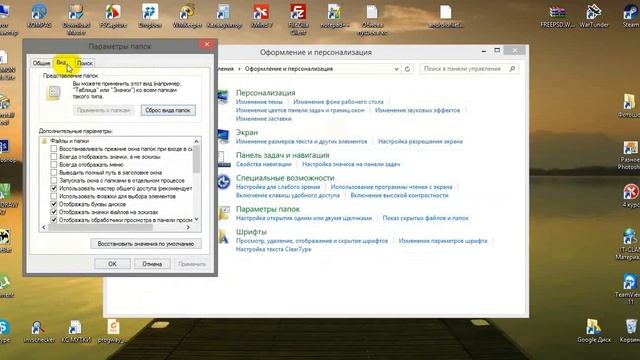Open the FSCapture desktop shortcut

pos(113,16)
